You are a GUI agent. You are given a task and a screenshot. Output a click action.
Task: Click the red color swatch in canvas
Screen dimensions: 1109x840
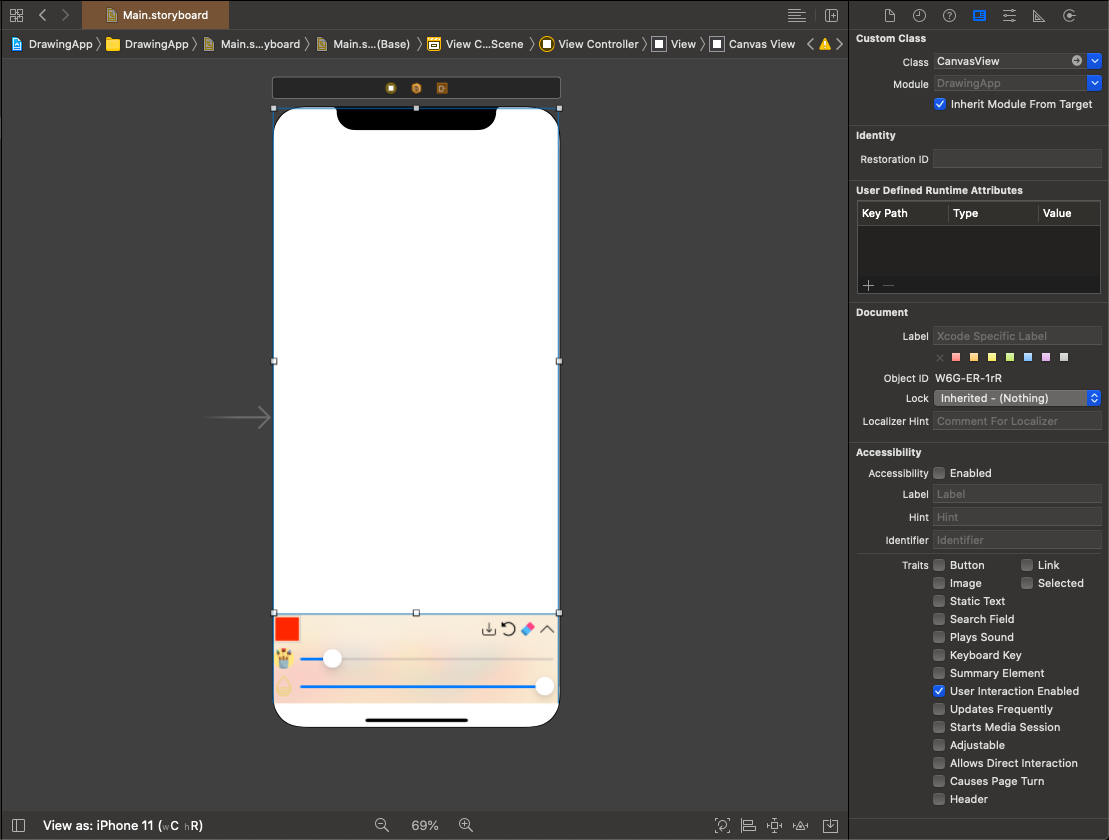click(x=286, y=628)
